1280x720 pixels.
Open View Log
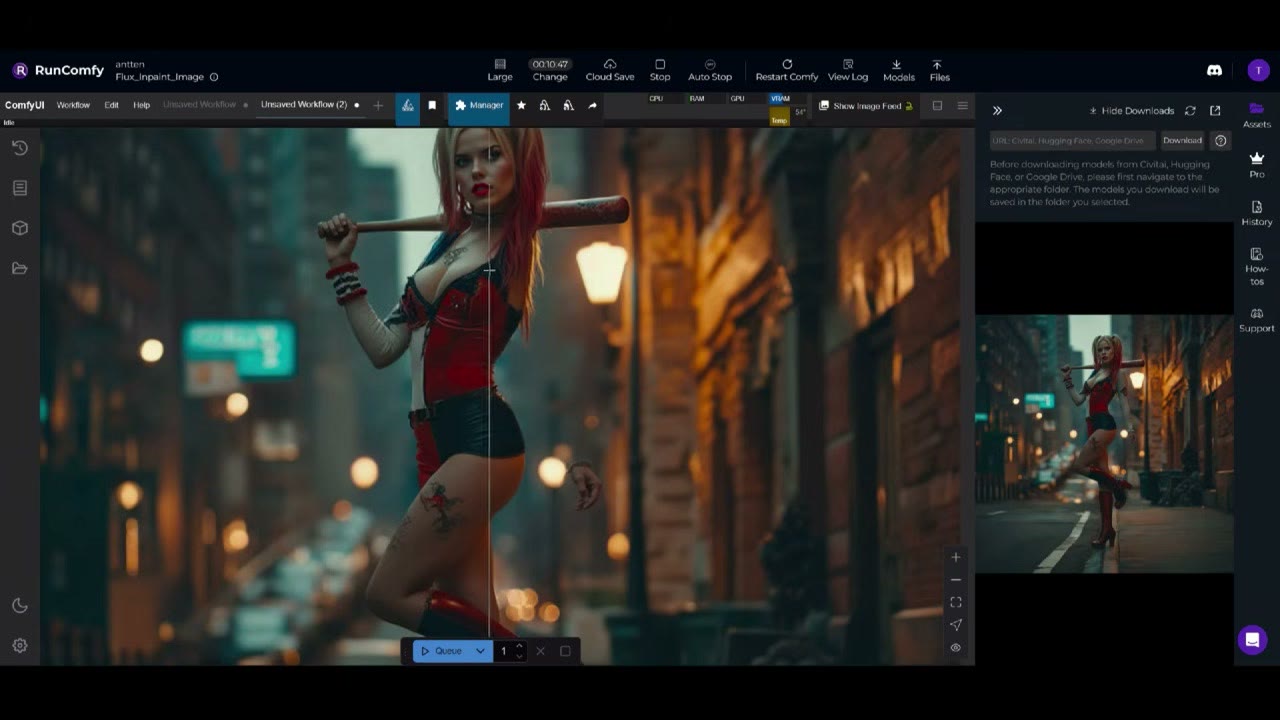pyautogui.click(x=848, y=70)
